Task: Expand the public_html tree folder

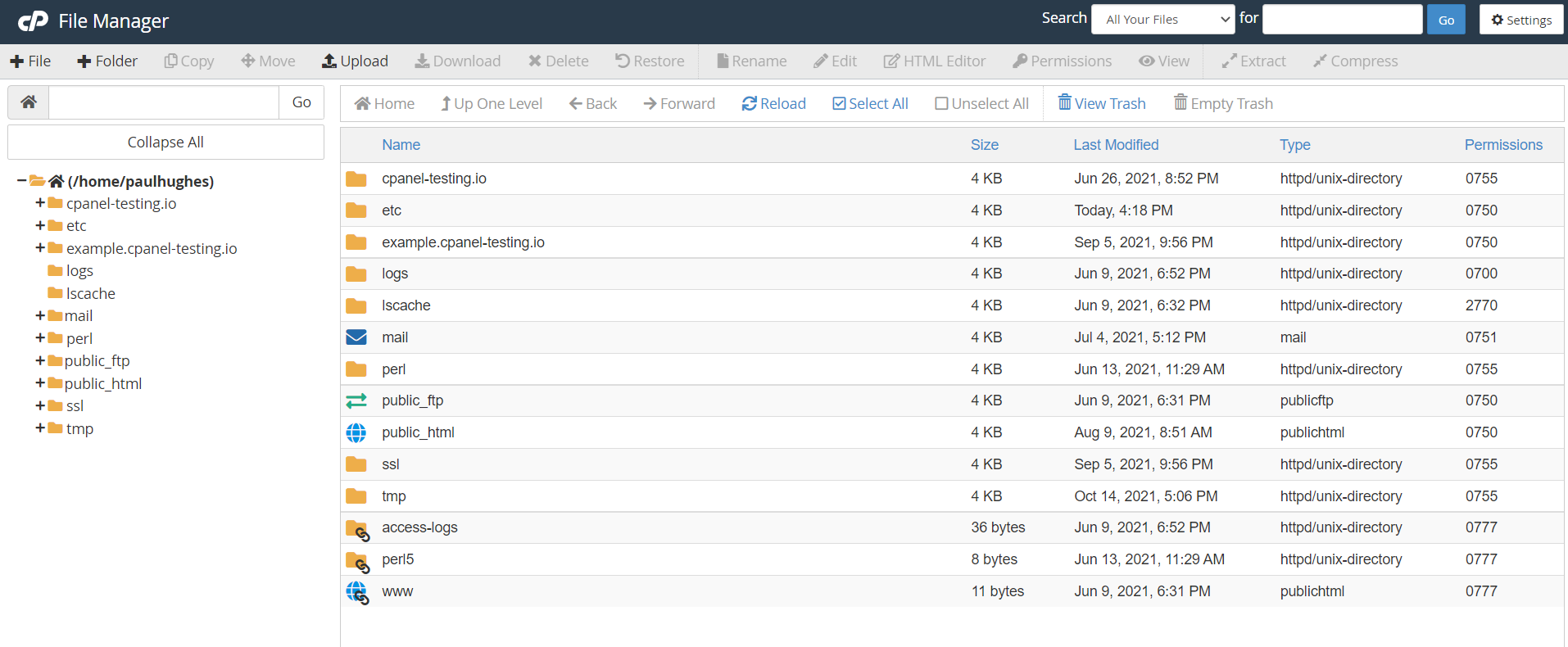Action: (40, 383)
